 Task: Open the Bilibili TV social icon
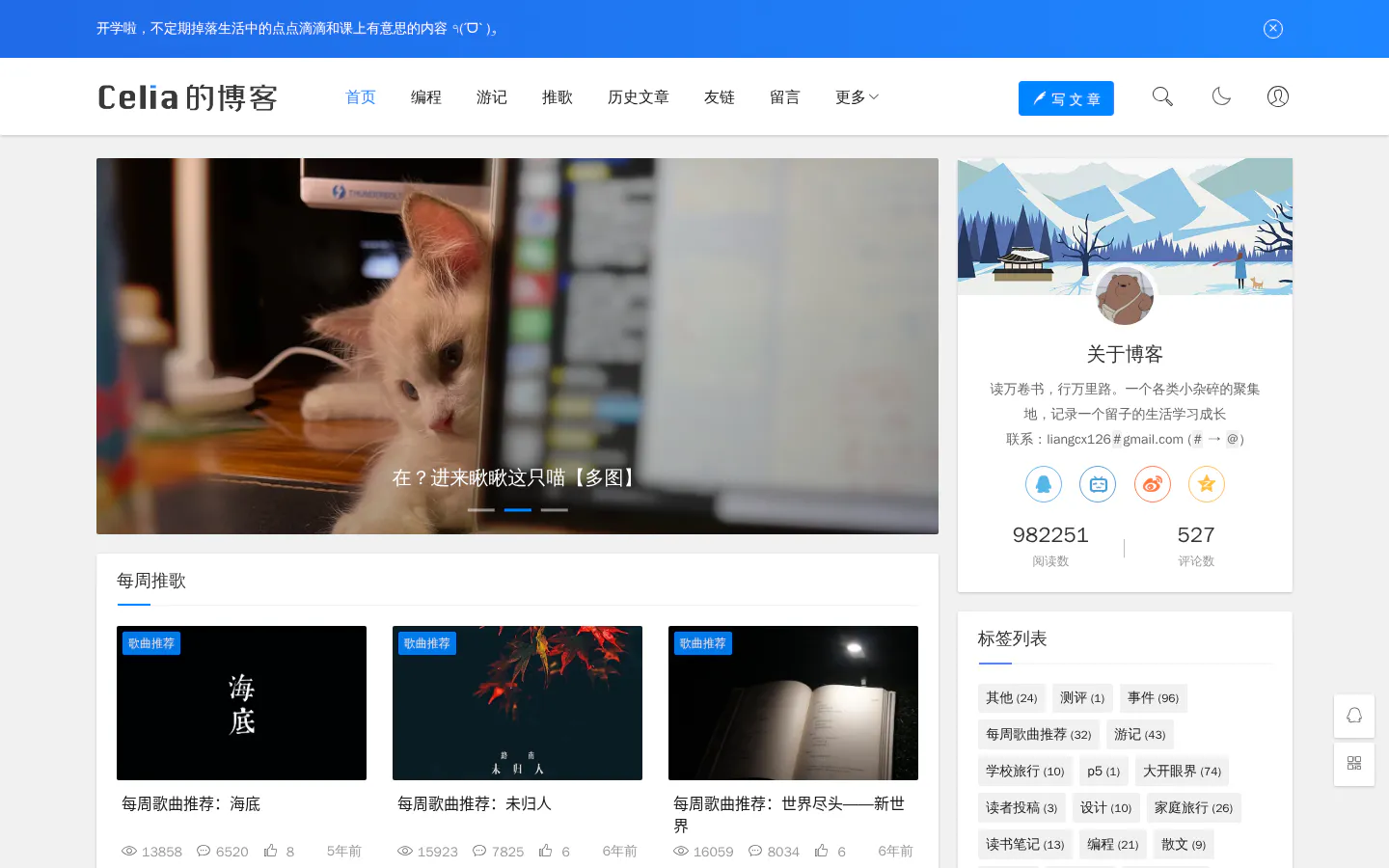tap(1098, 484)
